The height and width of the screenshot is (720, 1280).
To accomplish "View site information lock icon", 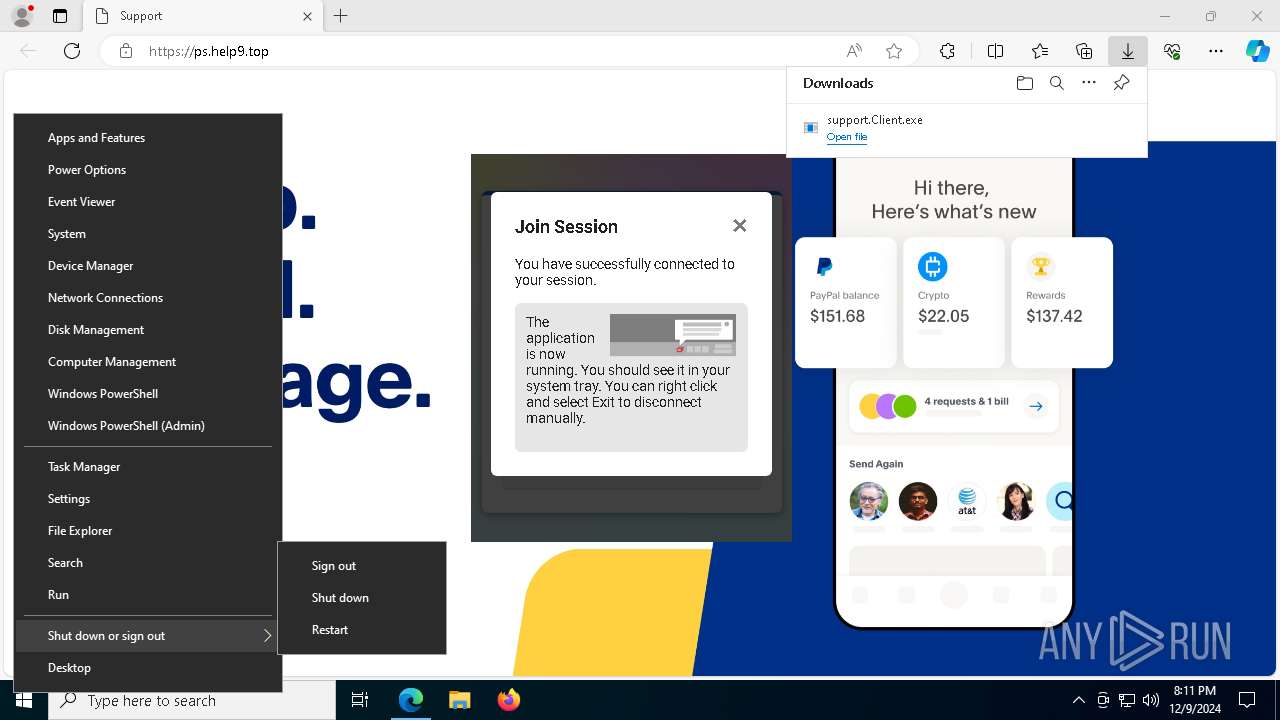I will coord(126,51).
